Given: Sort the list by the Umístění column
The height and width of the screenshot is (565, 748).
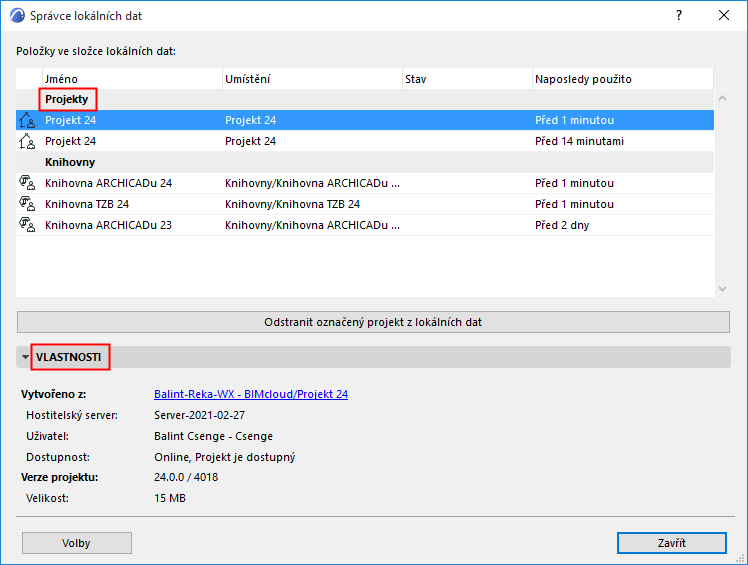Looking at the screenshot, I should click(x=310, y=78).
